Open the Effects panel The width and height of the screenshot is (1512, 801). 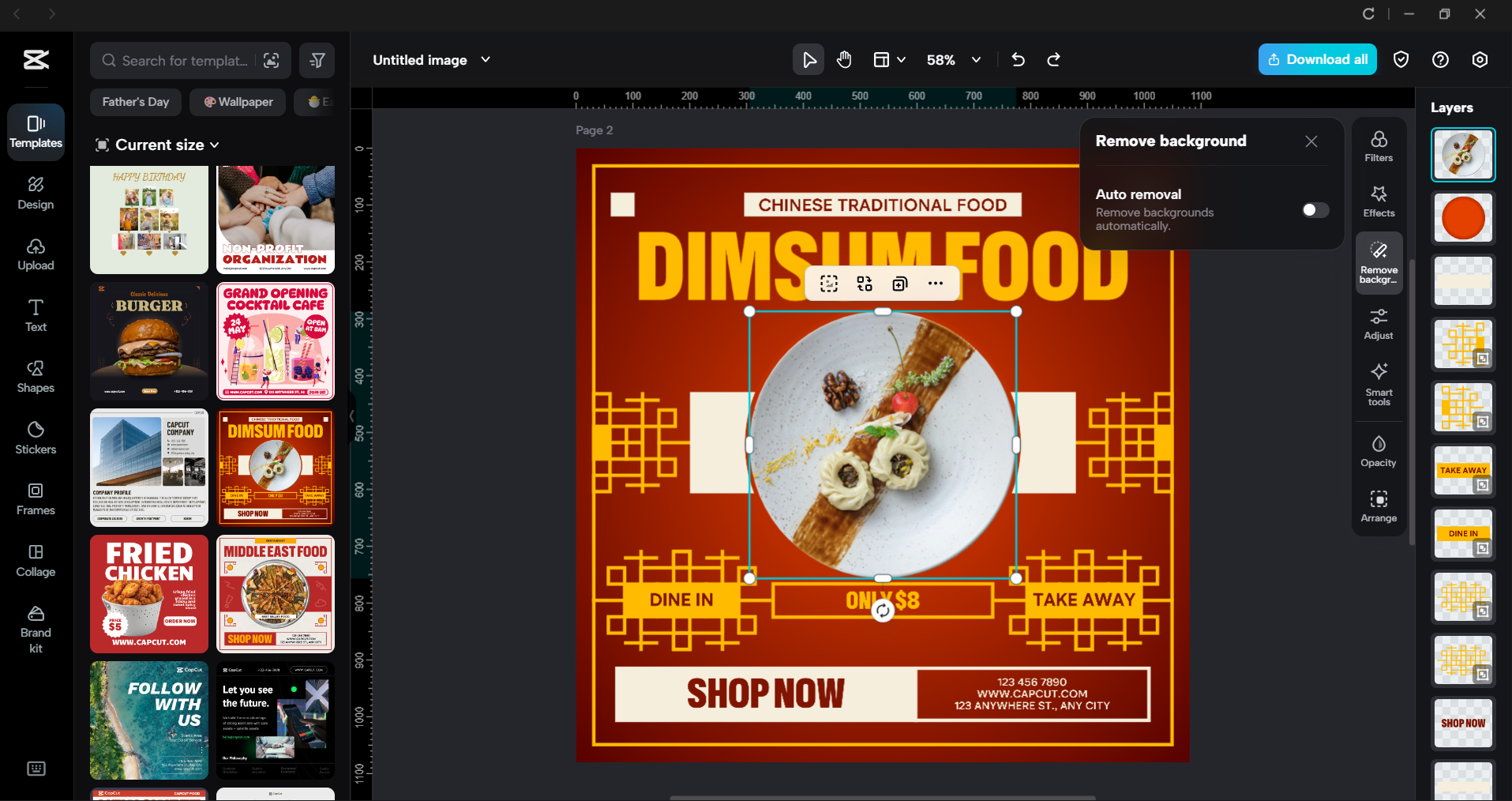tap(1379, 200)
